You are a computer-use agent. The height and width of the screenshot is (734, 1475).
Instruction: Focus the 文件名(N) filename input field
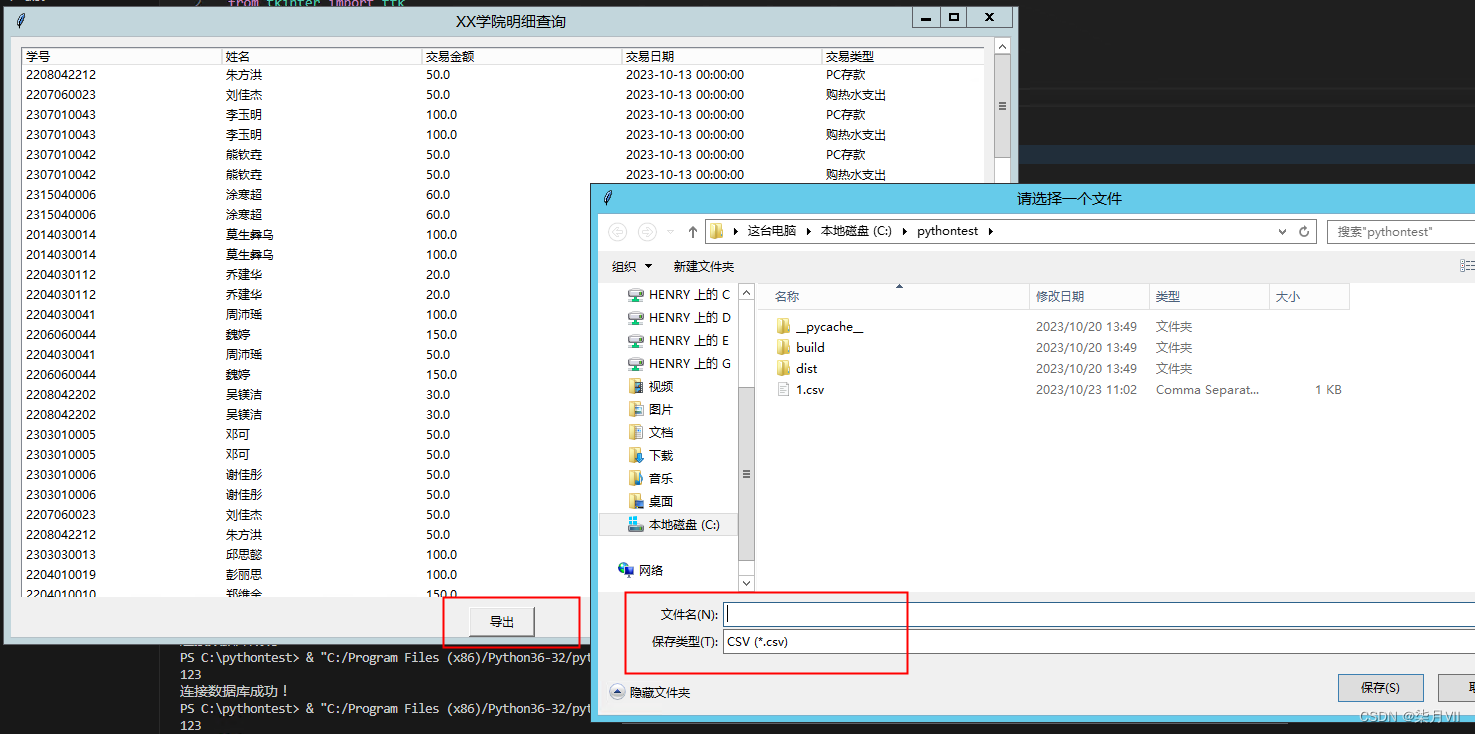1098,614
